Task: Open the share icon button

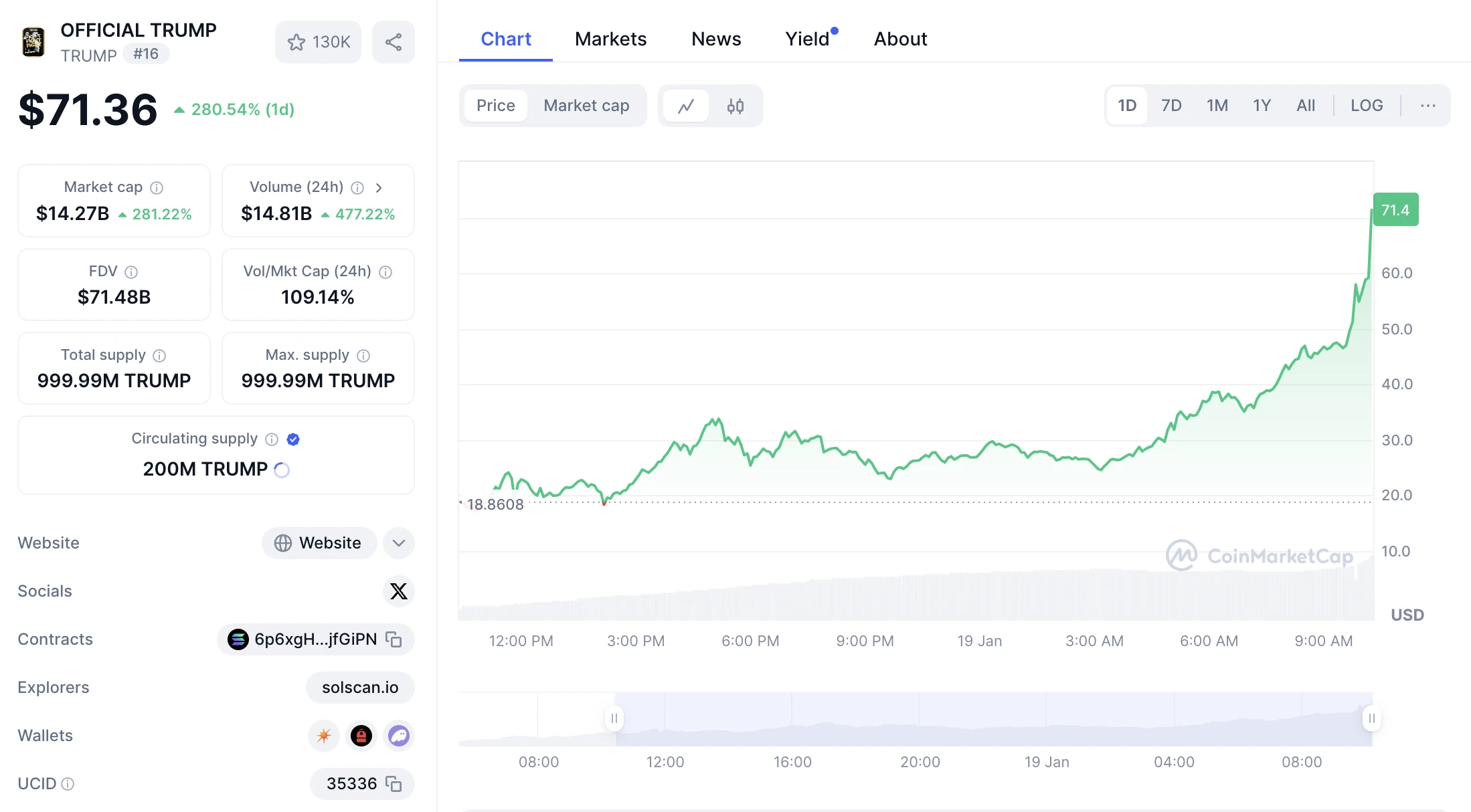Action: coord(394,42)
